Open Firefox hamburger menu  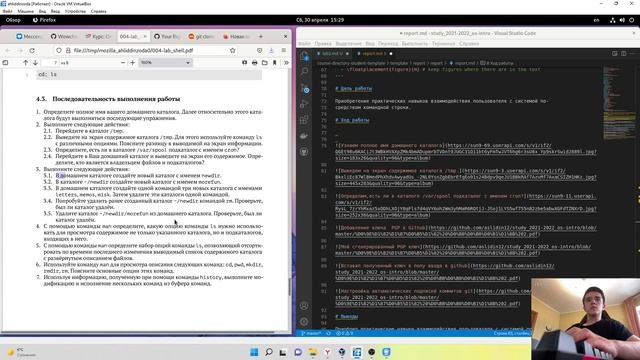click(x=284, y=50)
